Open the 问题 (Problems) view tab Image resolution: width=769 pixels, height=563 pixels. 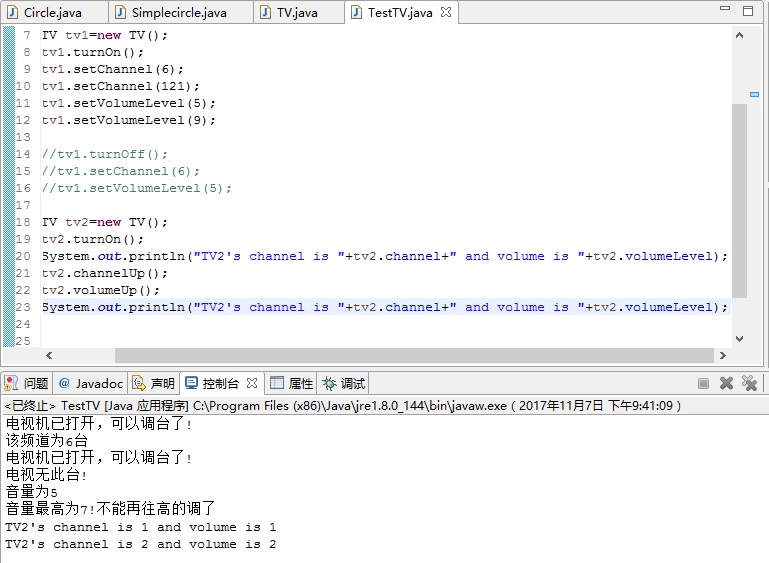pos(26,383)
